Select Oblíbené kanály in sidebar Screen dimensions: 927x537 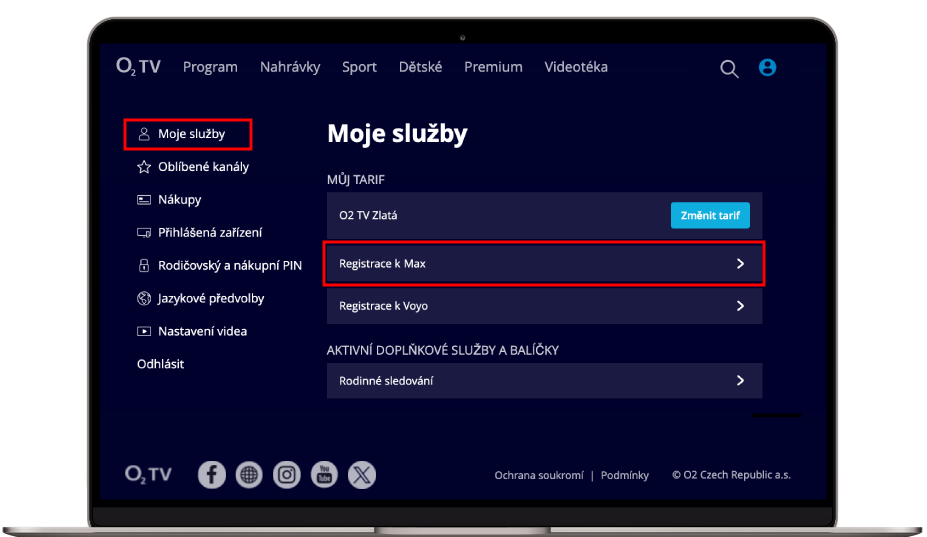(x=203, y=167)
